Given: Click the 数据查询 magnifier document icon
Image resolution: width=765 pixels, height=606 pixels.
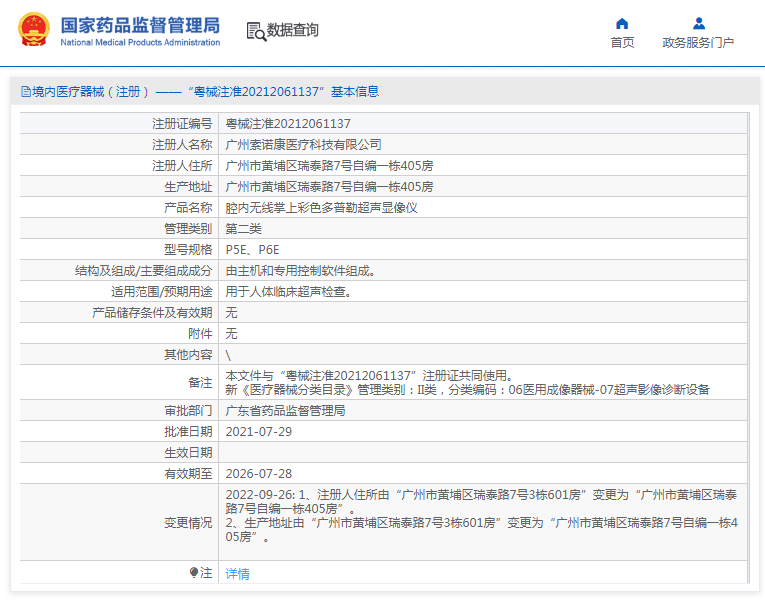Looking at the screenshot, I should [256, 31].
